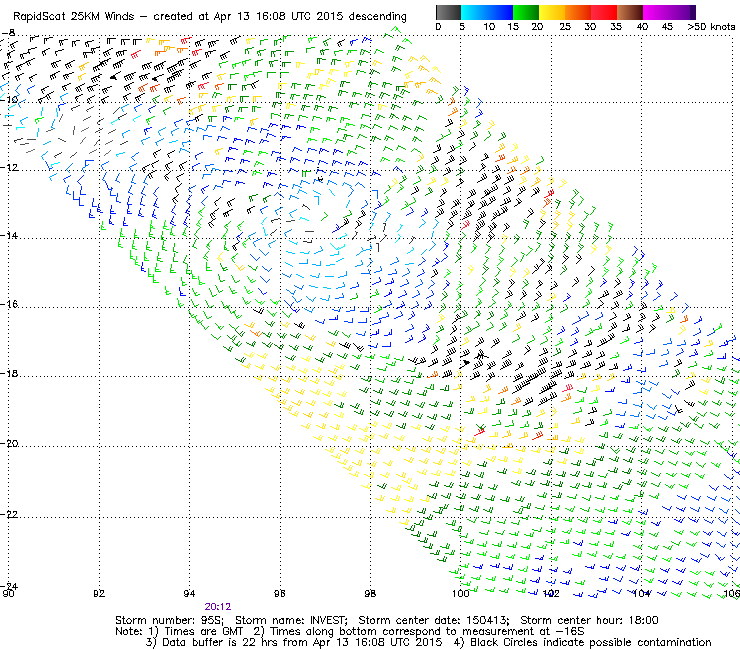Click the brown 35-40 knots legend swatch

pos(630,12)
